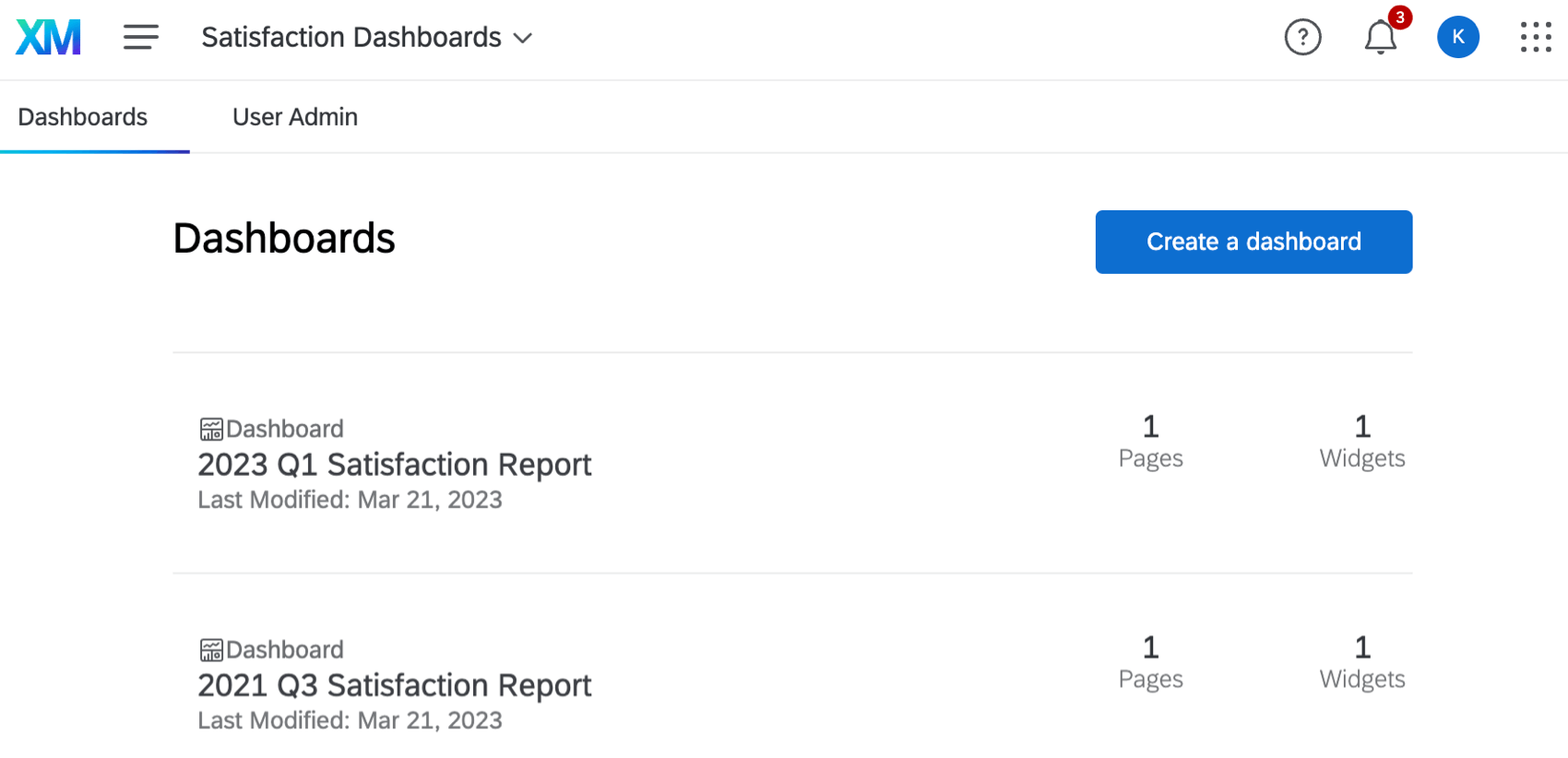The height and width of the screenshot is (758, 1568).
Task: Click Create a dashboard
Action: [1253, 242]
